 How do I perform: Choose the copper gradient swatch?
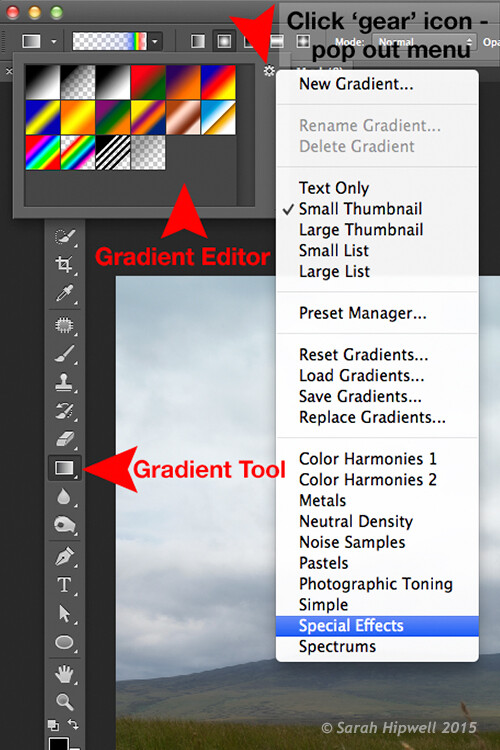click(x=183, y=117)
